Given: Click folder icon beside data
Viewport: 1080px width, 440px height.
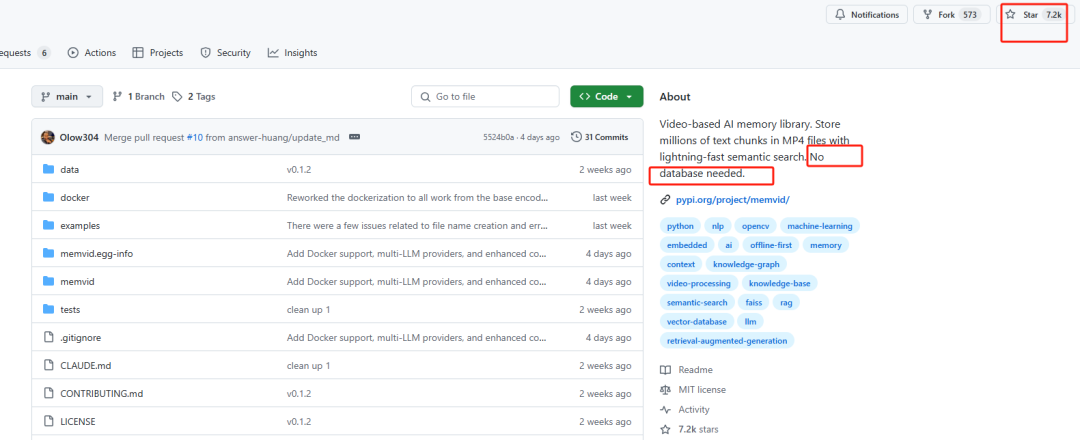Looking at the screenshot, I should [48, 169].
